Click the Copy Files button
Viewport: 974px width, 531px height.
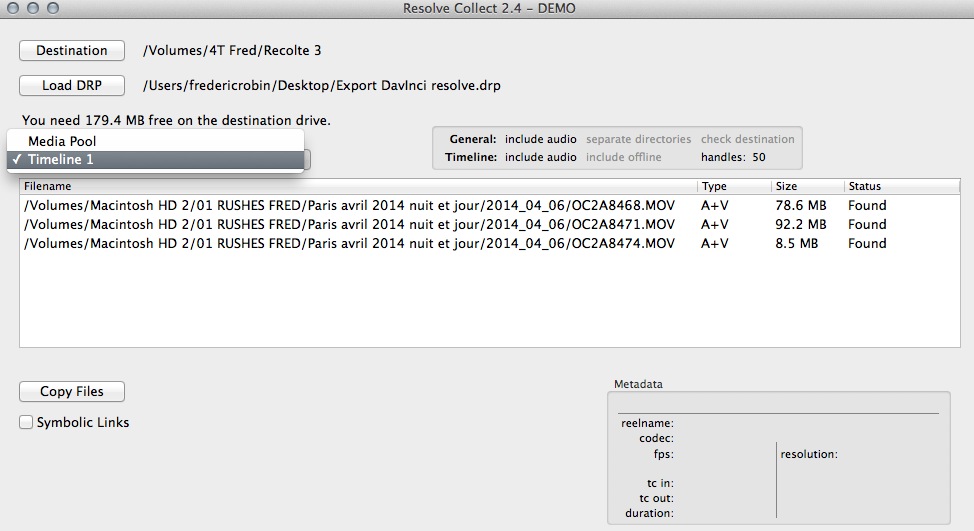click(x=72, y=391)
